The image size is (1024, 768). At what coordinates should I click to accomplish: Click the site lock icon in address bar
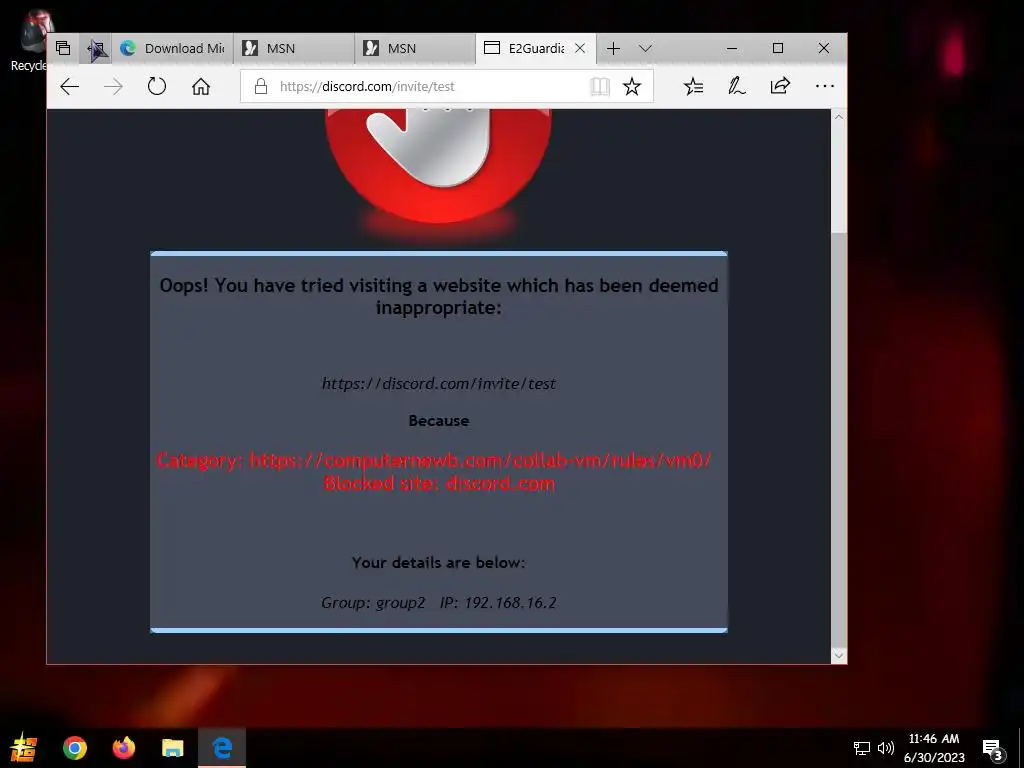tap(261, 86)
